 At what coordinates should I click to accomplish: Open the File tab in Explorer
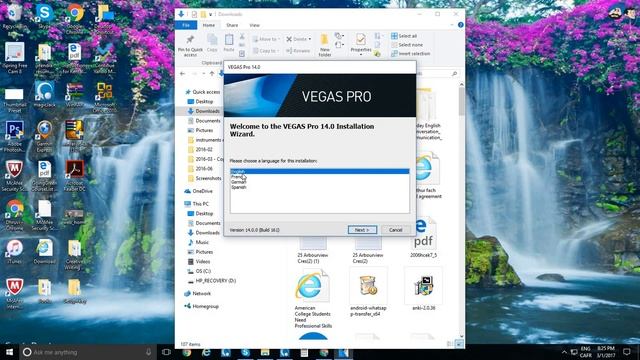[x=186, y=25]
